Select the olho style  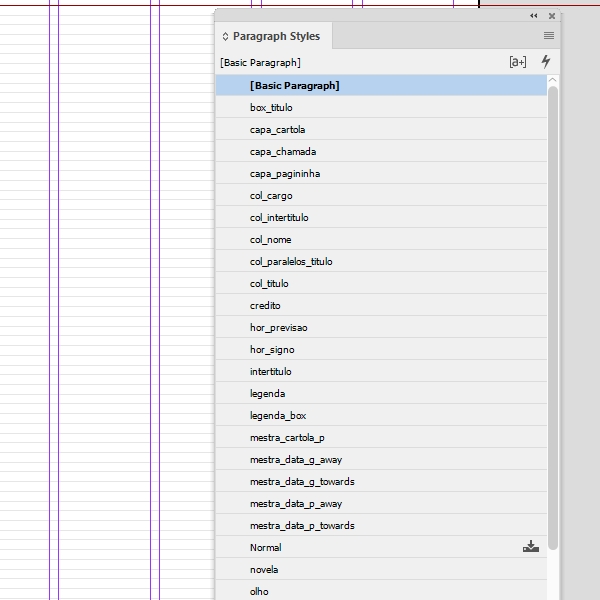[x=381, y=591]
